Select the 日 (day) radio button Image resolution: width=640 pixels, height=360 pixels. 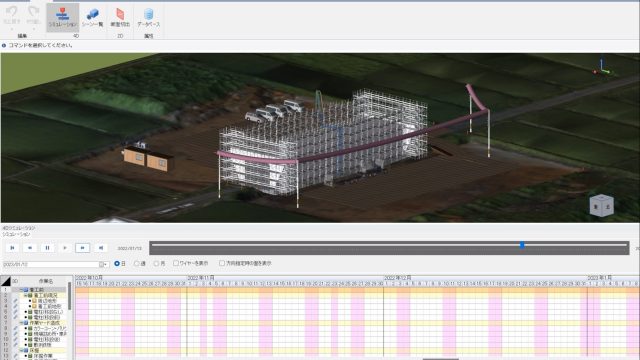point(117,264)
